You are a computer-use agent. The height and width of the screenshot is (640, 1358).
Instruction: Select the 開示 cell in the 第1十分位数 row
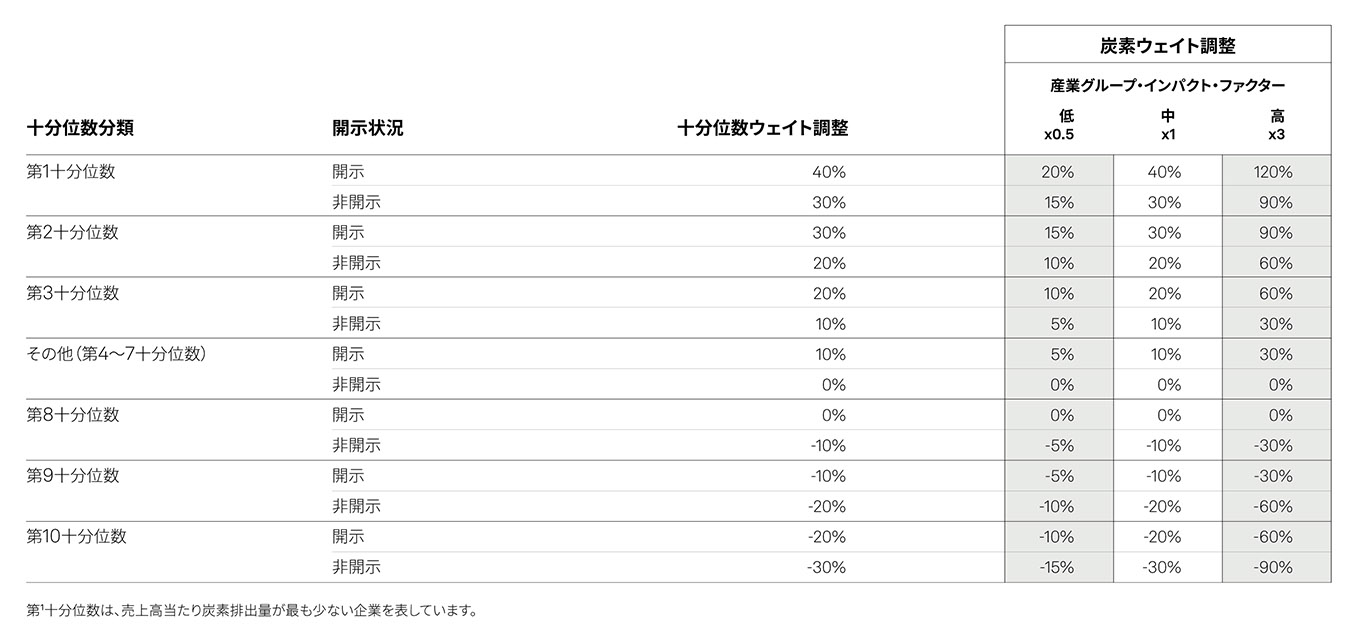coord(349,172)
